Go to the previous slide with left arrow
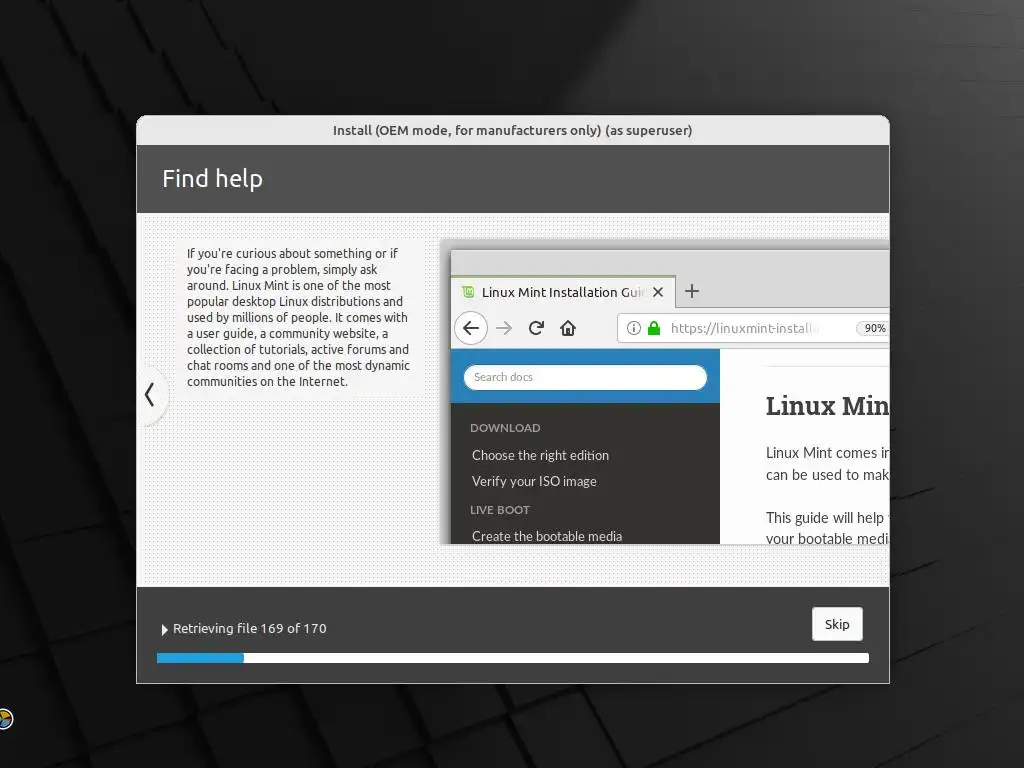Viewport: 1024px width, 768px height. pyautogui.click(x=150, y=394)
